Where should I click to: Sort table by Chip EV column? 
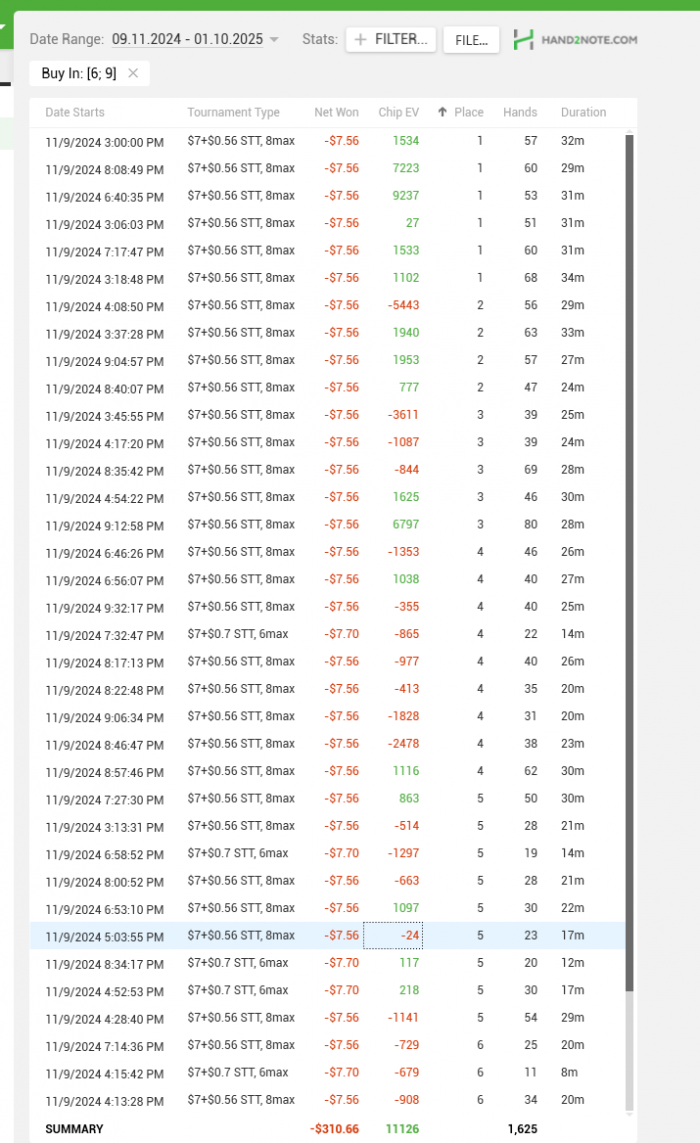click(398, 112)
